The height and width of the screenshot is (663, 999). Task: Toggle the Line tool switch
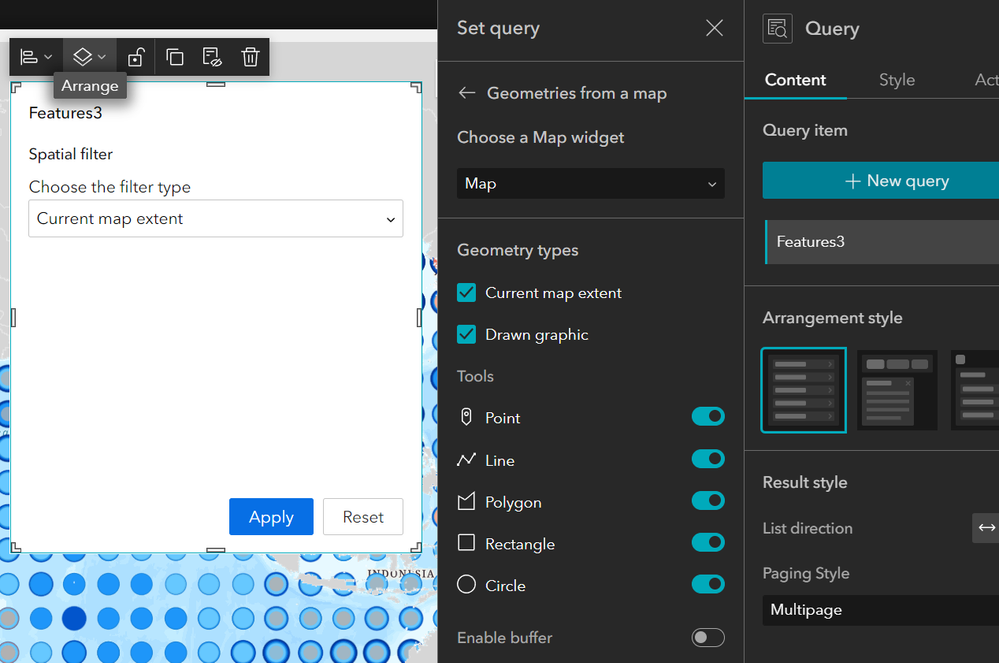click(708, 459)
